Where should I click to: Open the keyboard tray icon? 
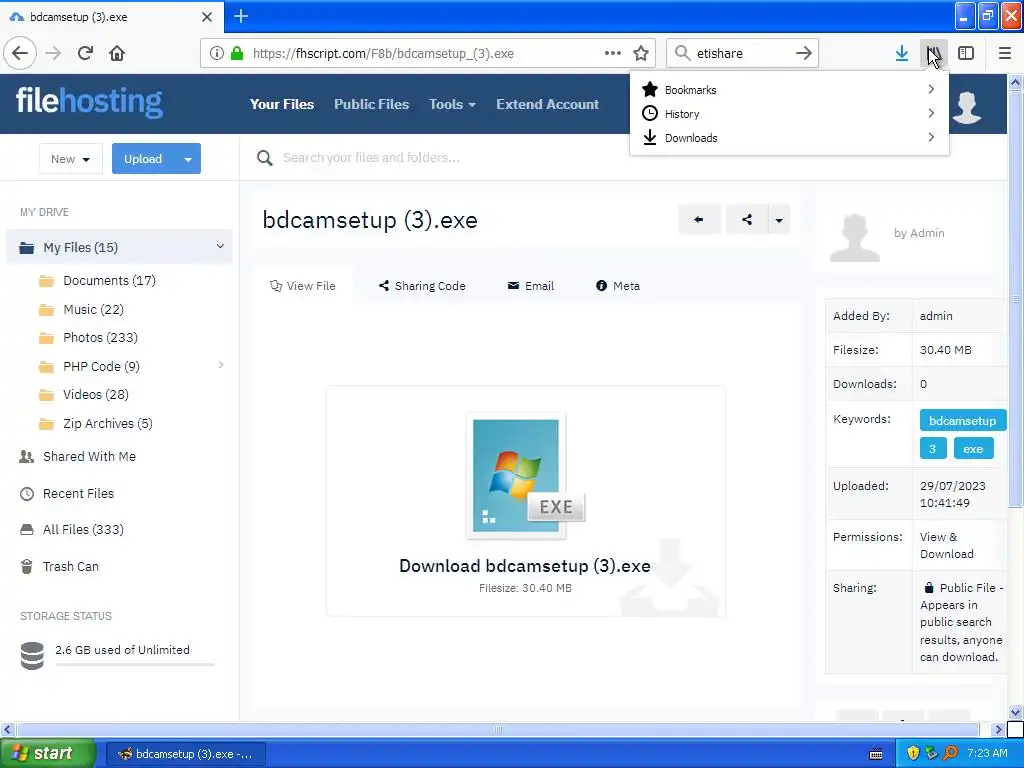tap(876, 754)
